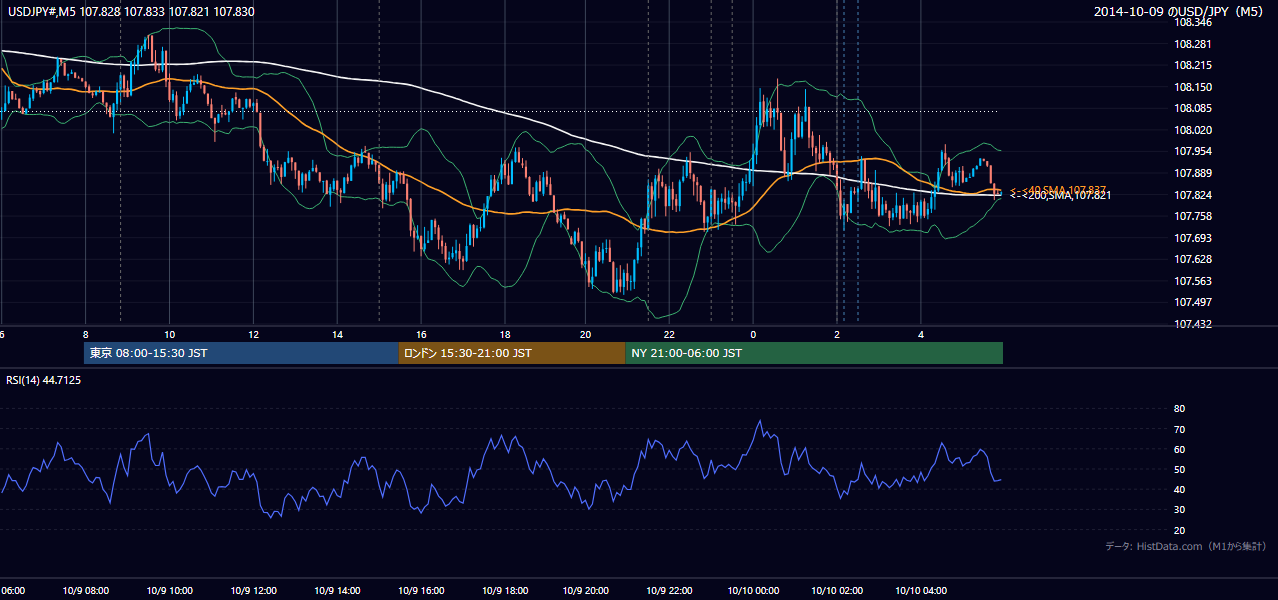Click hour label 14 below the price chart
The height and width of the screenshot is (600, 1278).
click(337, 334)
